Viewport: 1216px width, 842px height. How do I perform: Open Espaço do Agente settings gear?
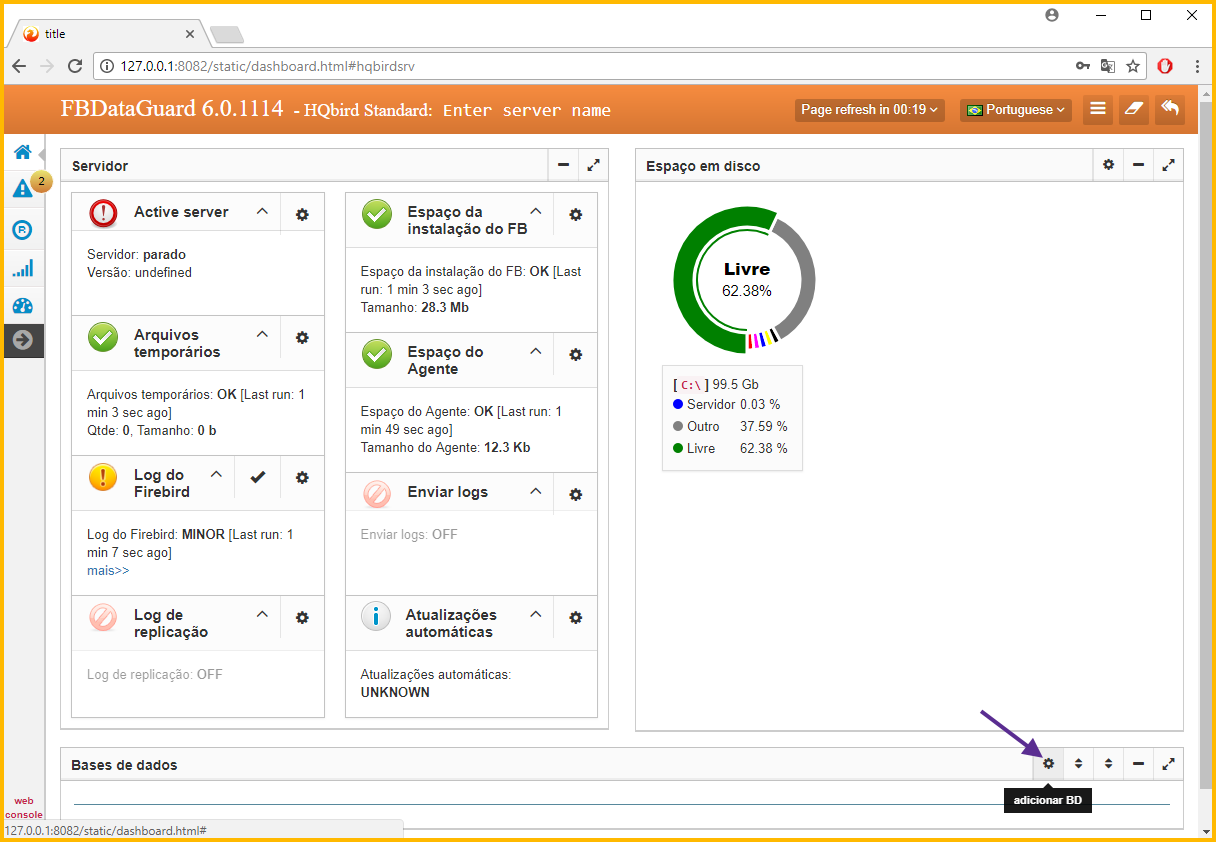click(x=575, y=354)
